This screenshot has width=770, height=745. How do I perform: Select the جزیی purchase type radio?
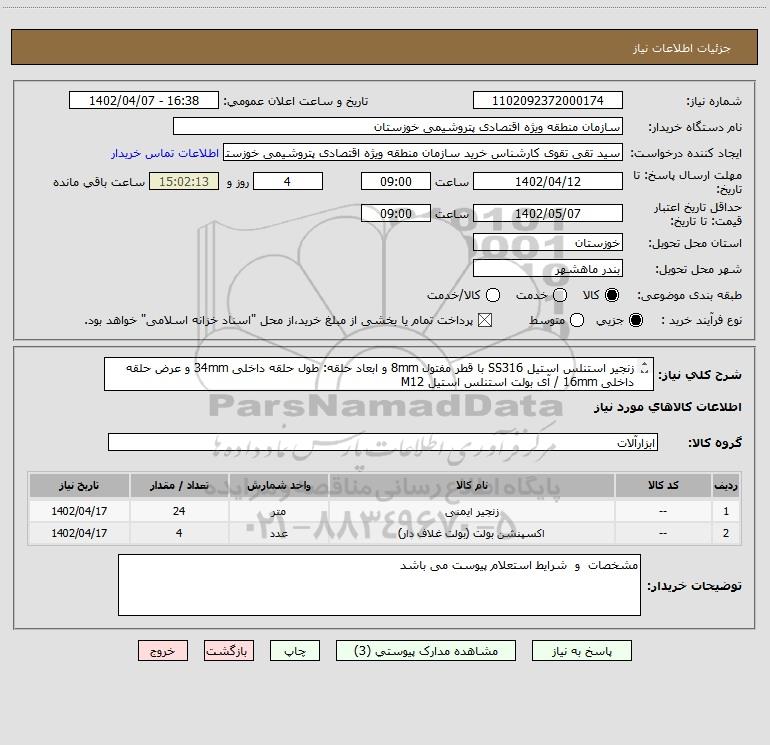635,320
